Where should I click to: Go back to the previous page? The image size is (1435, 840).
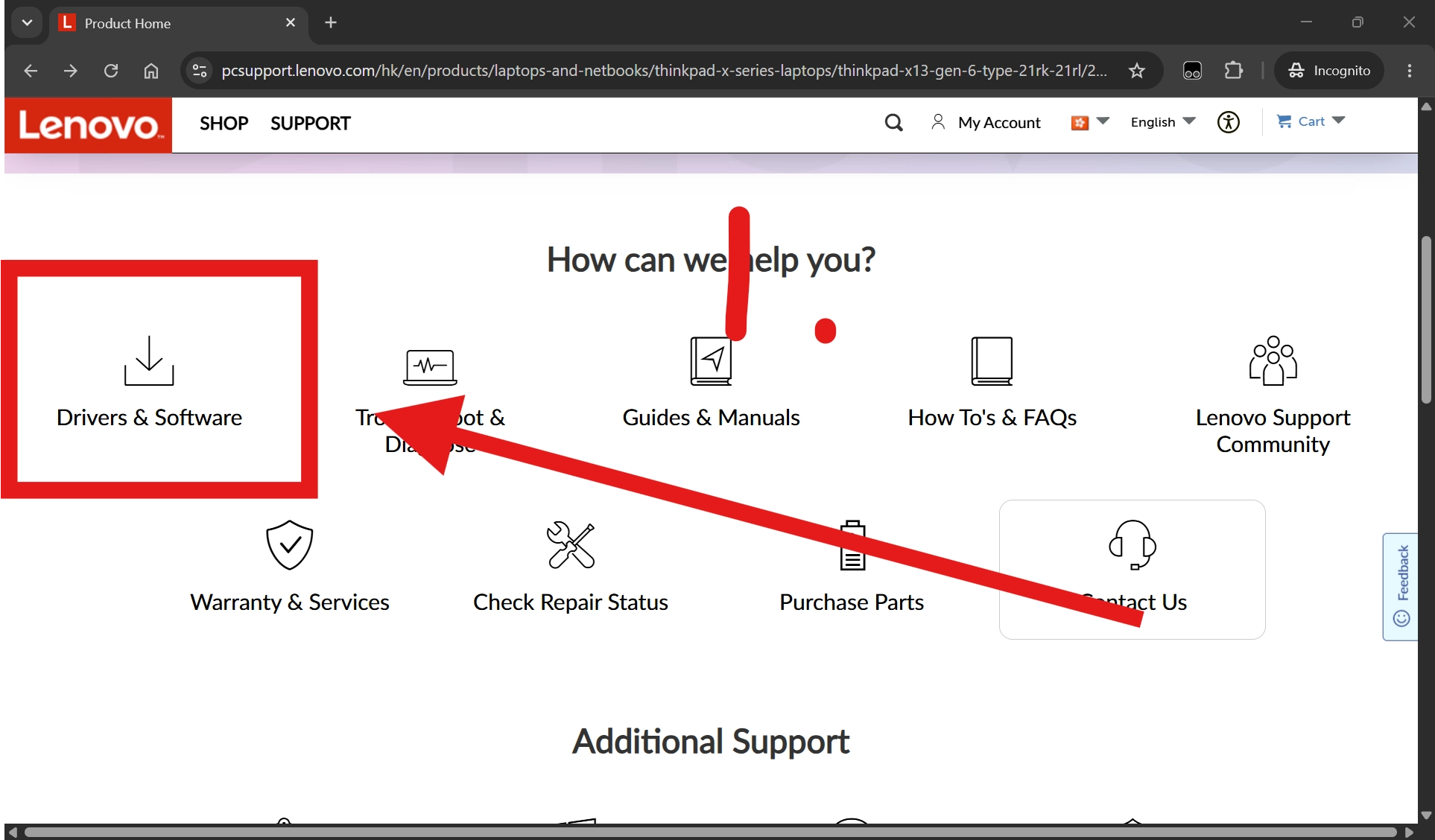coord(31,71)
